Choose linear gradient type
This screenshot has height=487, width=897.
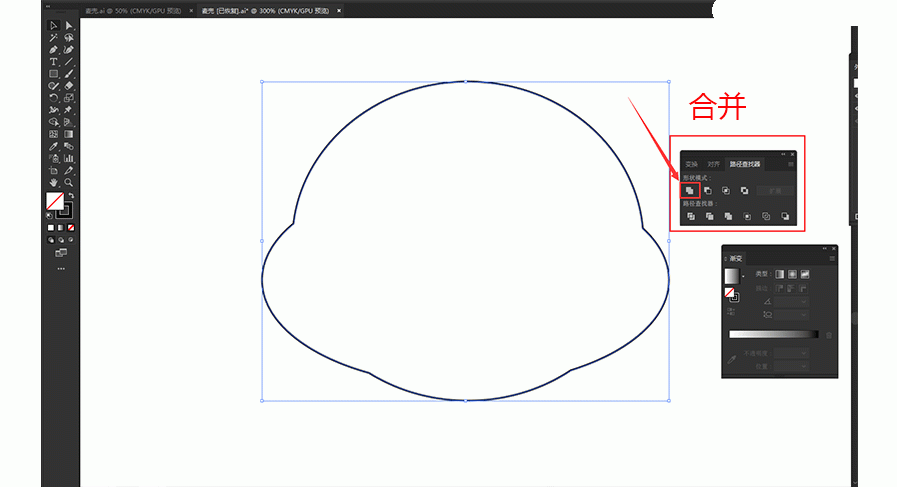pyautogui.click(x=779, y=274)
